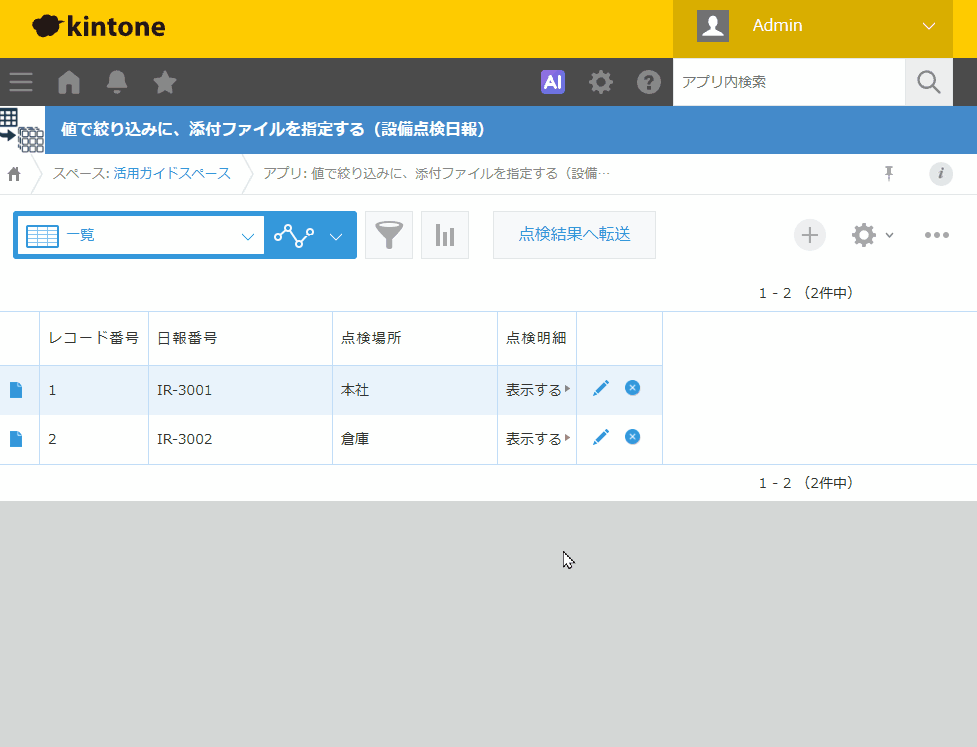Viewport: 977px width, 747px height.
Task: Open the graph view dropdown
Action: 310,236
